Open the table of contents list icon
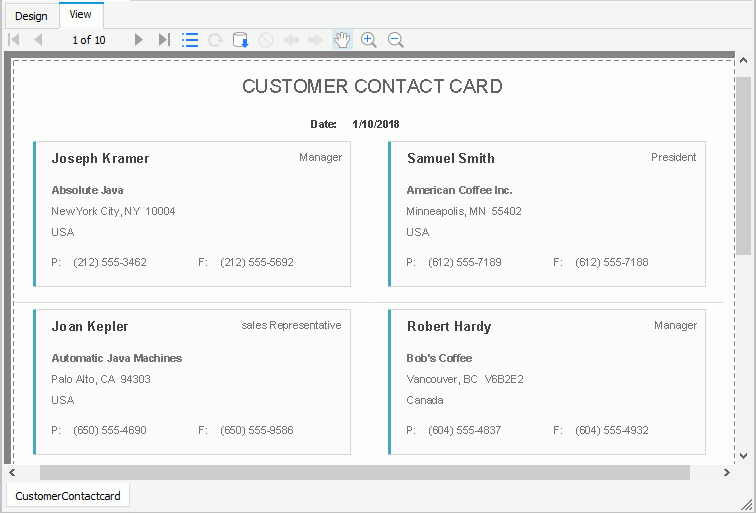Screen dimensions: 756x514 point(190,40)
